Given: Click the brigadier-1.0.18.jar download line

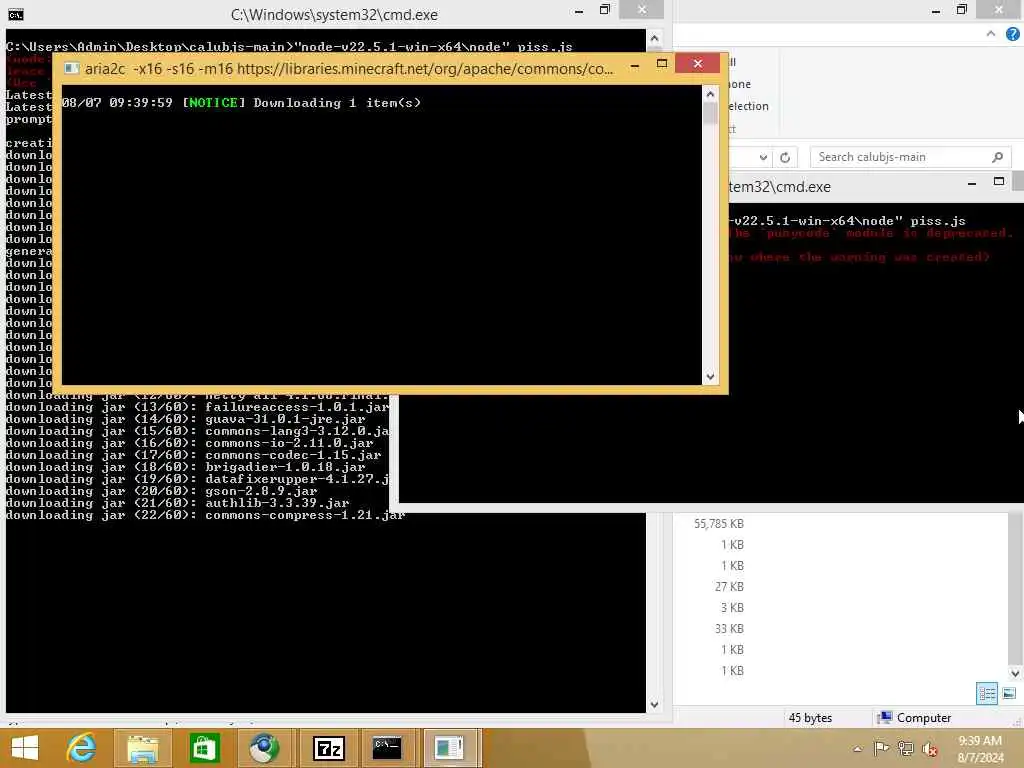Looking at the screenshot, I should coord(185,467).
